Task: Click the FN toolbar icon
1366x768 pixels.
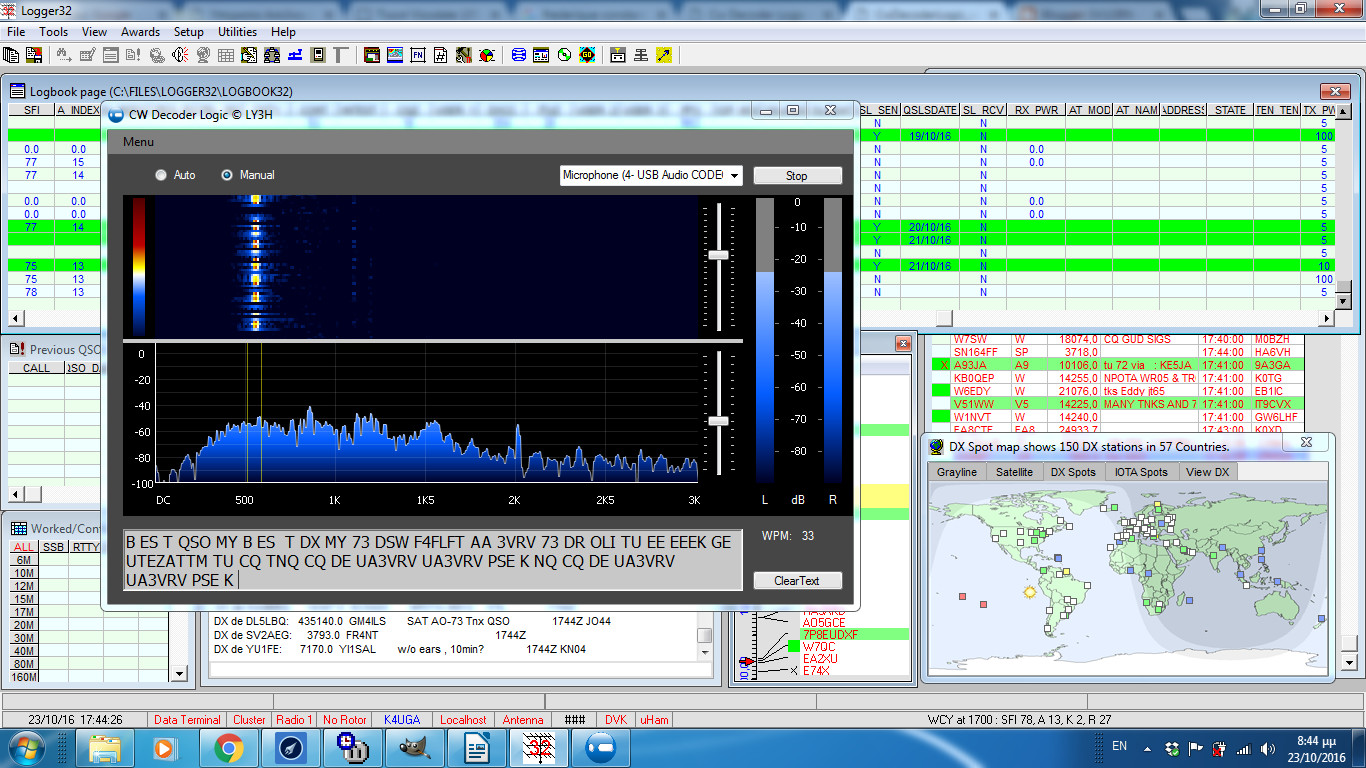Action: [416, 55]
